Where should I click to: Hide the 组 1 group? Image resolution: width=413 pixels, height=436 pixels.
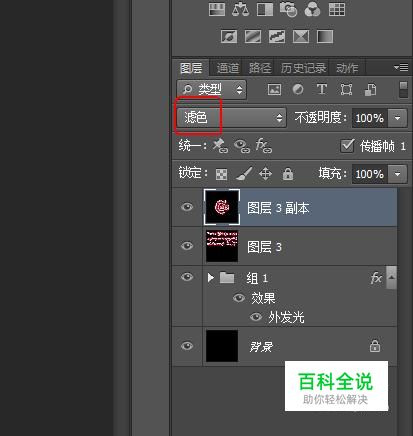pyautogui.click(x=187, y=277)
